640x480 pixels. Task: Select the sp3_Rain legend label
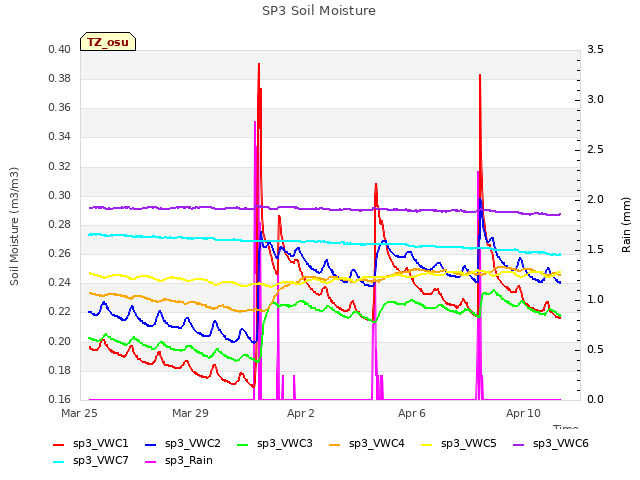click(x=189, y=461)
